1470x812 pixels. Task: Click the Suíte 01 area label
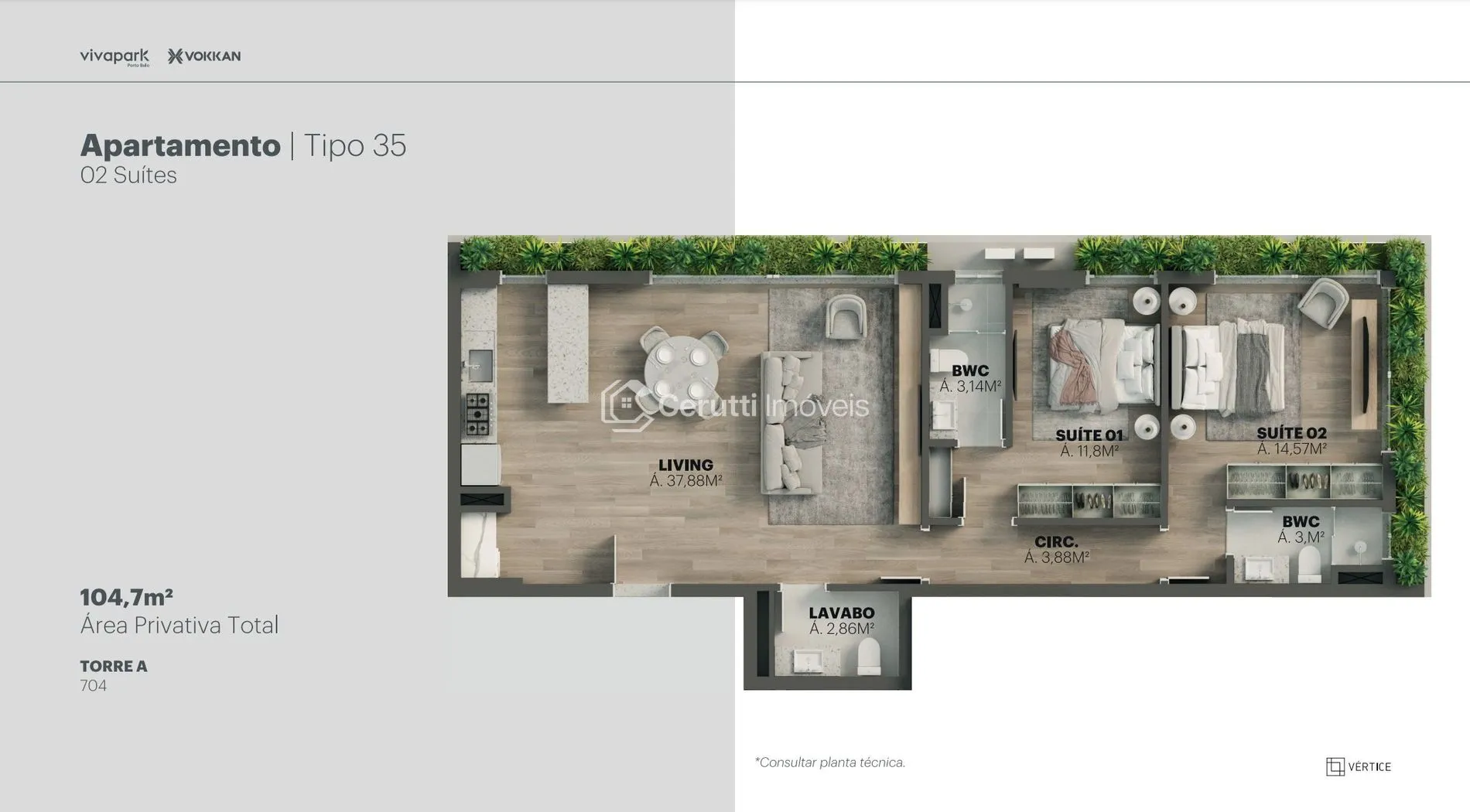click(1089, 443)
